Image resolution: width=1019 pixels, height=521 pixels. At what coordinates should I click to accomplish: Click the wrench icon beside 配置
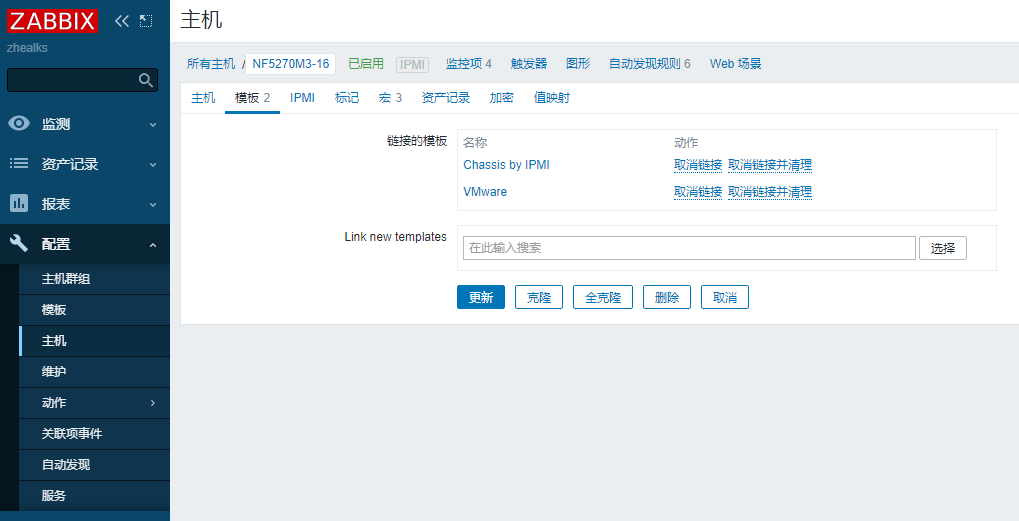pyautogui.click(x=19, y=244)
